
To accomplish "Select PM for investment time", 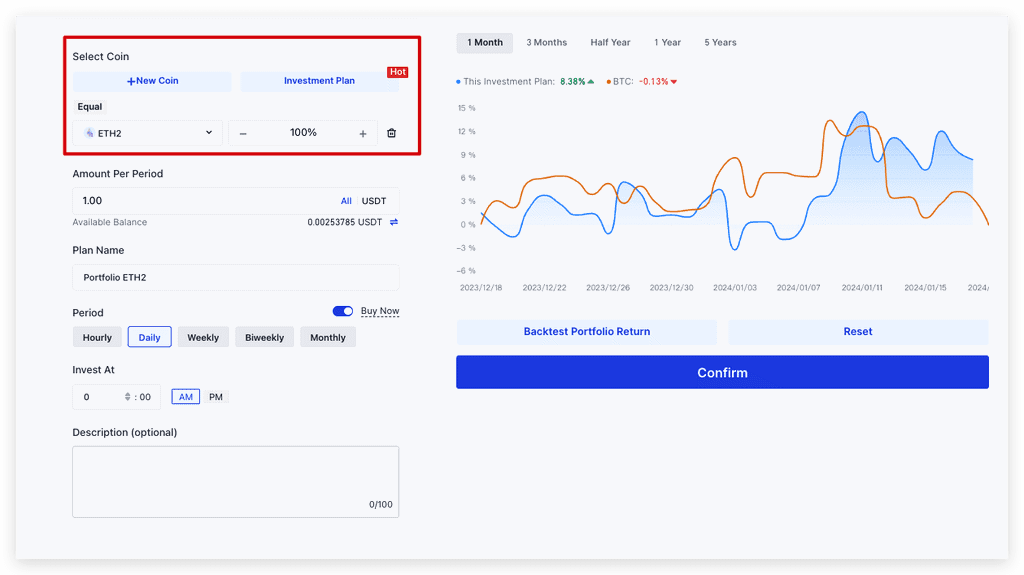I will click(216, 397).
